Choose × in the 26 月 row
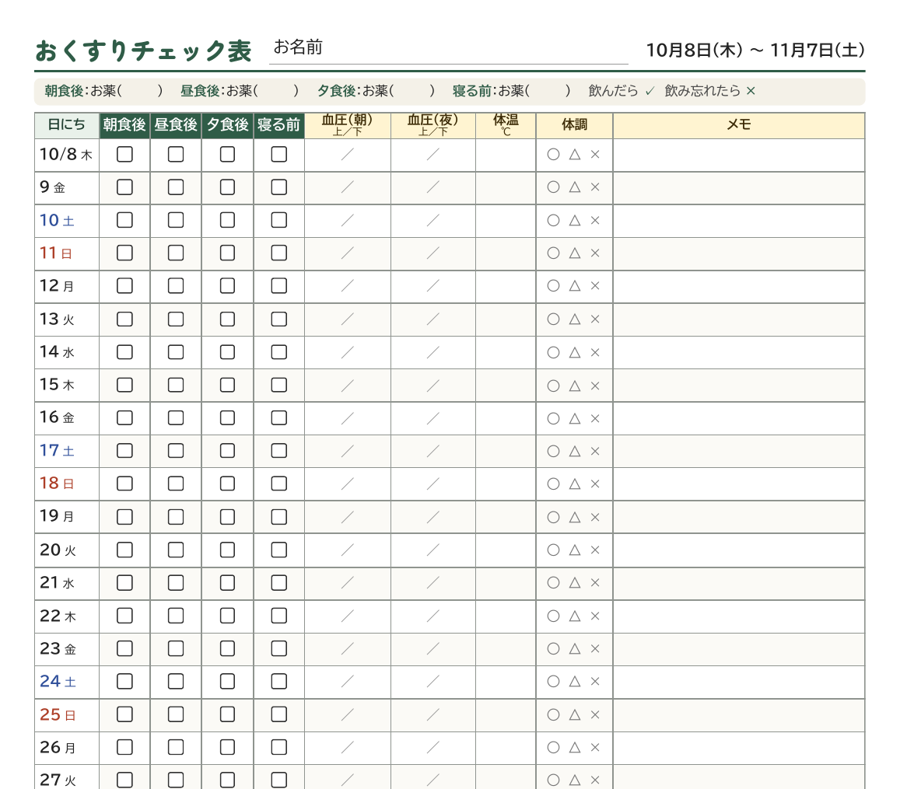 tap(595, 747)
